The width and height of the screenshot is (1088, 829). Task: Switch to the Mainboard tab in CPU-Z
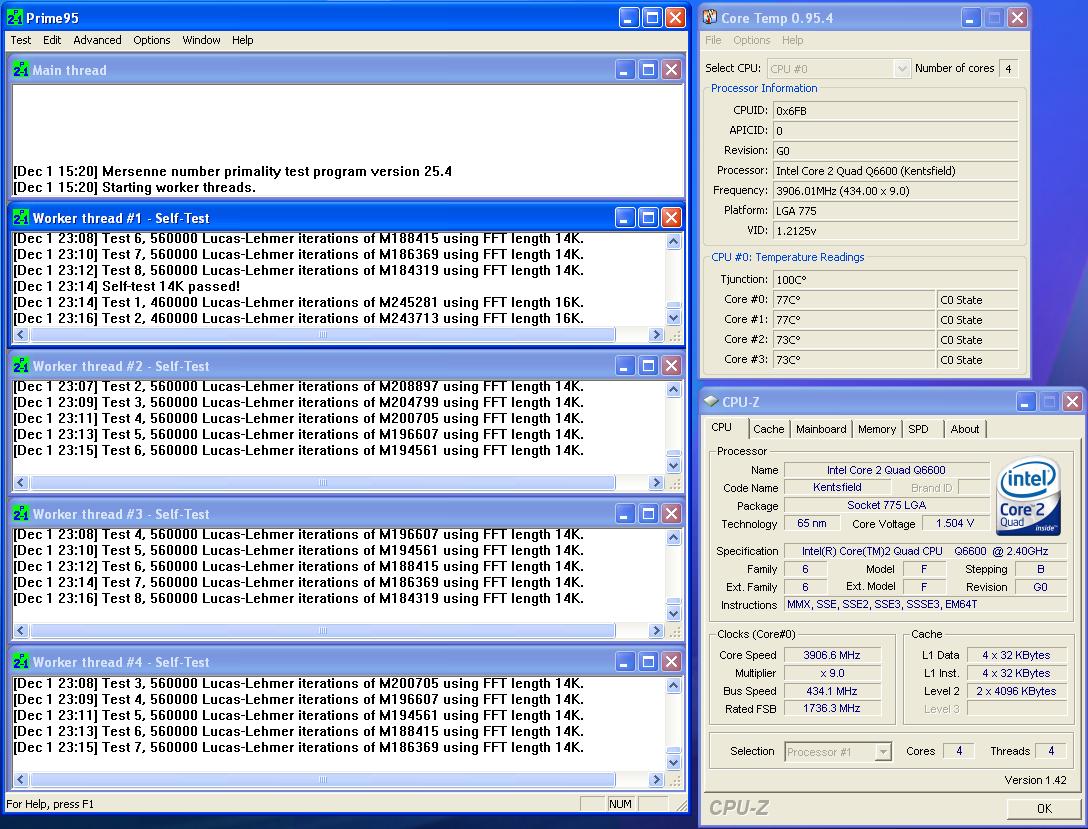click(x=821, y=429)
